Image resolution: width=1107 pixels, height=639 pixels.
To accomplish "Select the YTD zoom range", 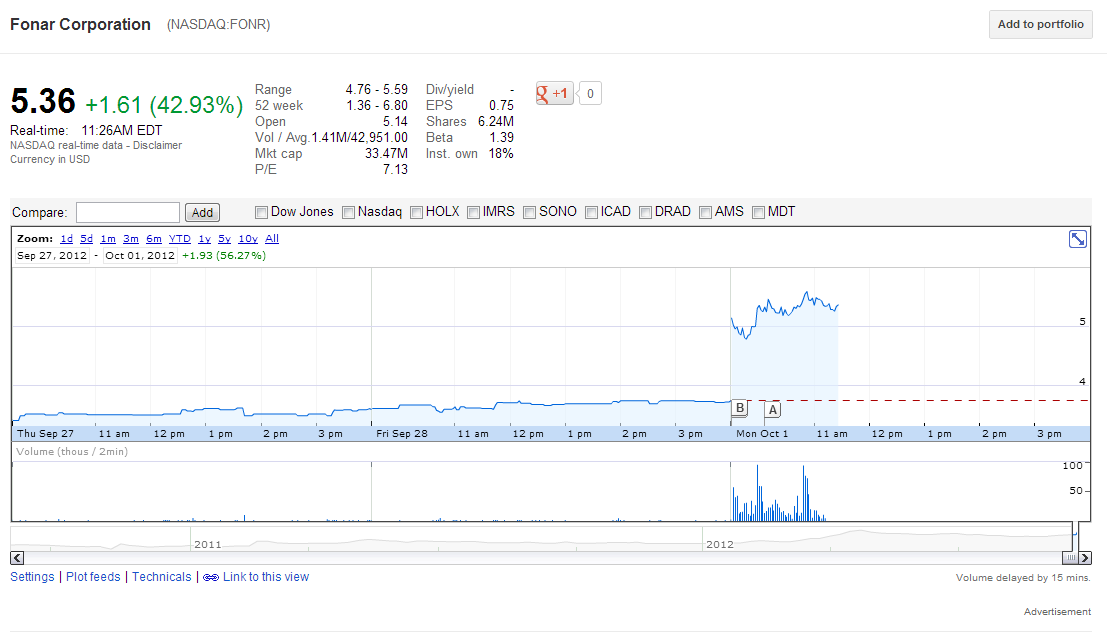I will [x=179, y=239].
